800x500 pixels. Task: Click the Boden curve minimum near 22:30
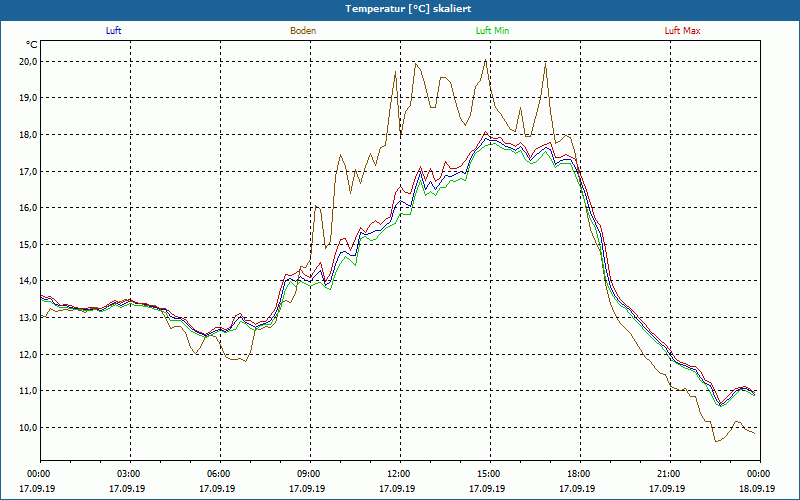coord(717,441)
